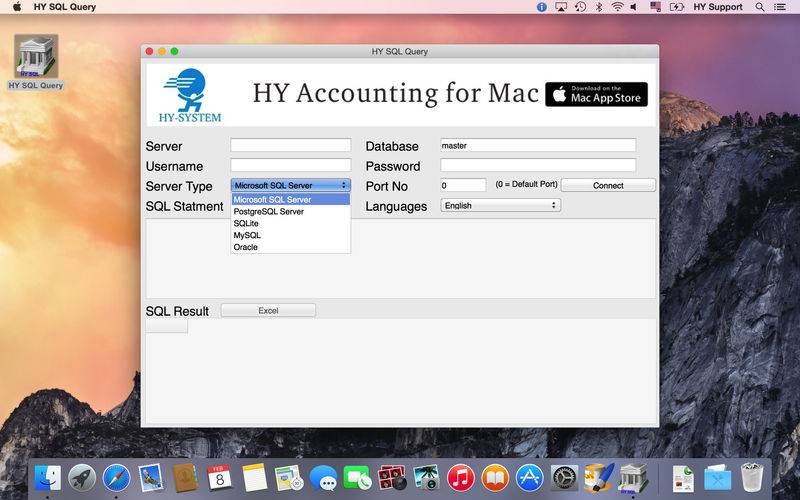Open the document stack in the dock
Screen dimensions: 800x500
coord(683,478)
